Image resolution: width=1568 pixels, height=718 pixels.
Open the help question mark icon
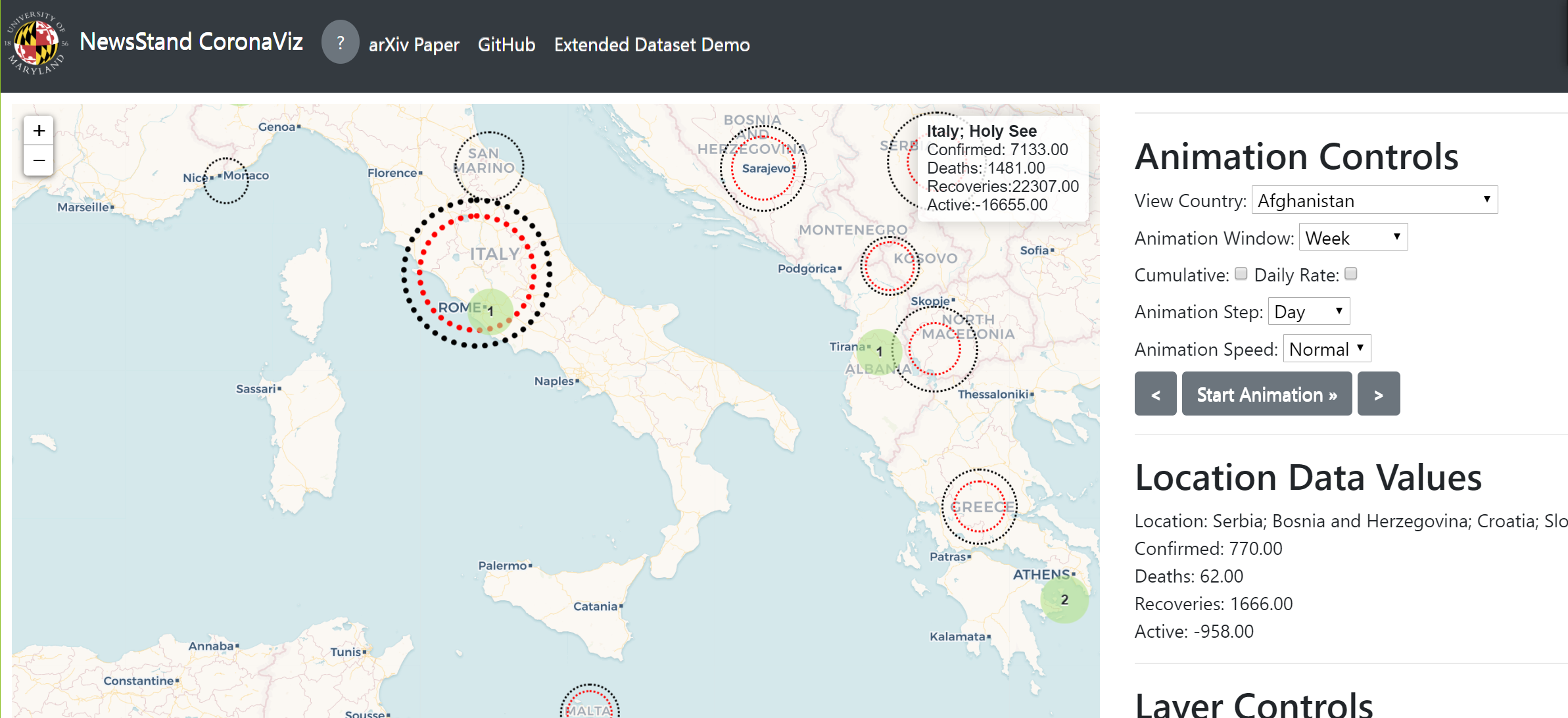tap(340, 43)
